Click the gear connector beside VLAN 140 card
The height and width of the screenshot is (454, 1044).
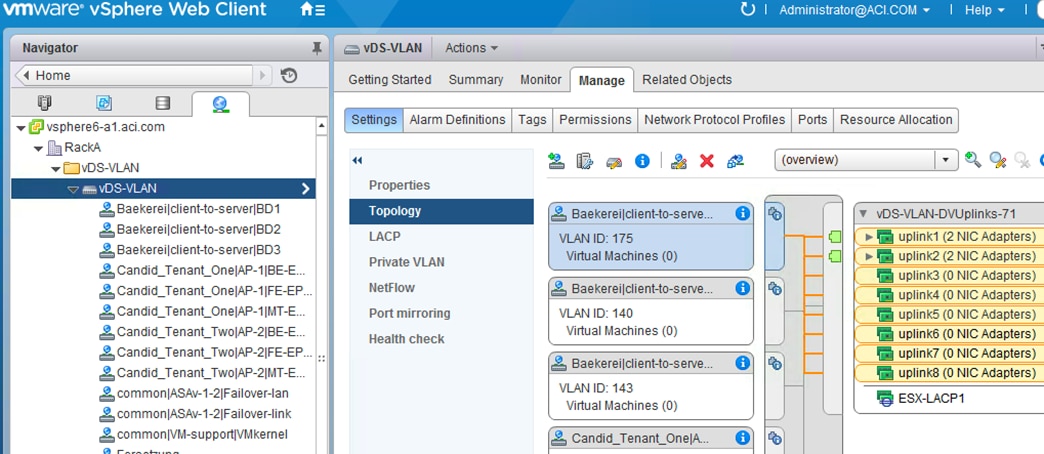[x=774, y=288]
